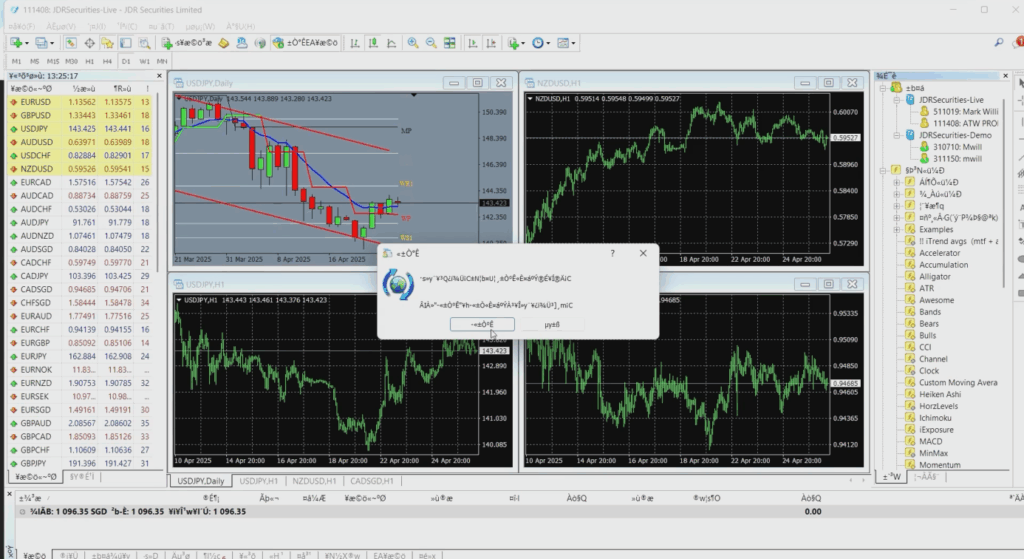This screenshot has width=1024, height=559.
Task: Select the W1 timeframe button
Action: coord(144,61)
